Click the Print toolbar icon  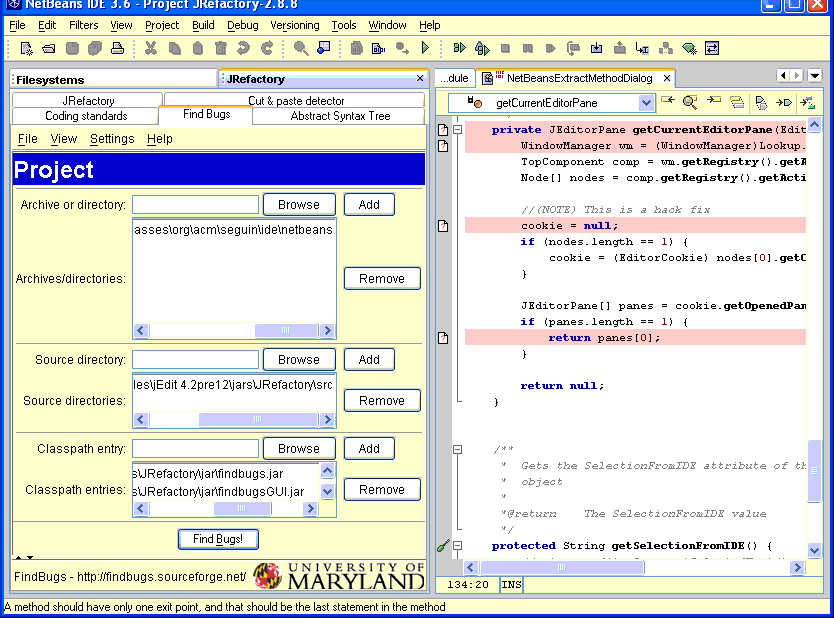[118, 48]
